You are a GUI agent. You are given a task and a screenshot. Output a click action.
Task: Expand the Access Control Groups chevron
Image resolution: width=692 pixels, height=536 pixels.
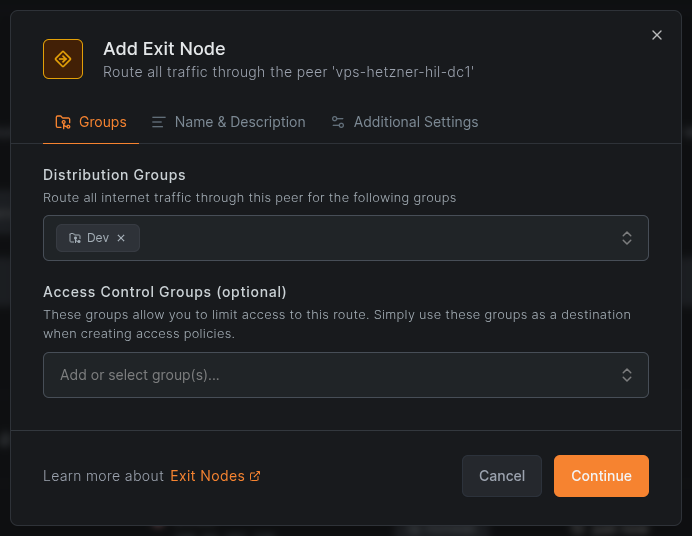(627, 375)
